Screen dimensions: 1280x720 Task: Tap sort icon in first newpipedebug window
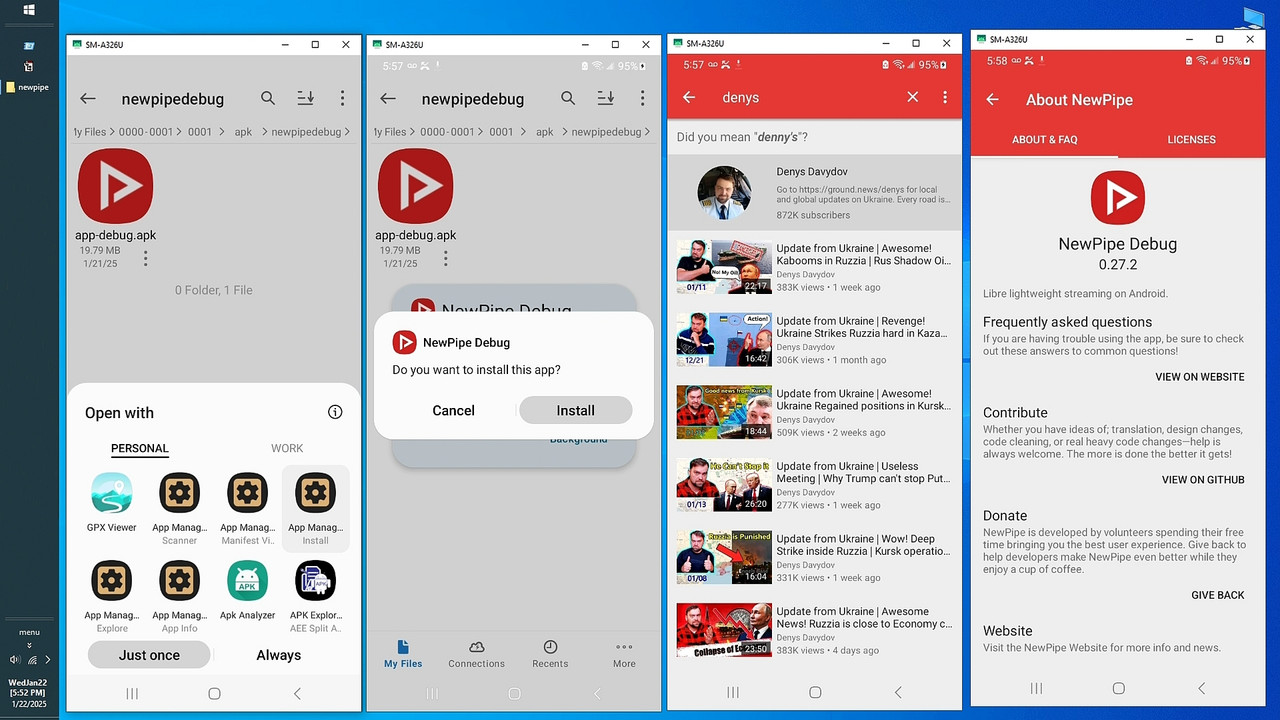[x=305, y=98]
